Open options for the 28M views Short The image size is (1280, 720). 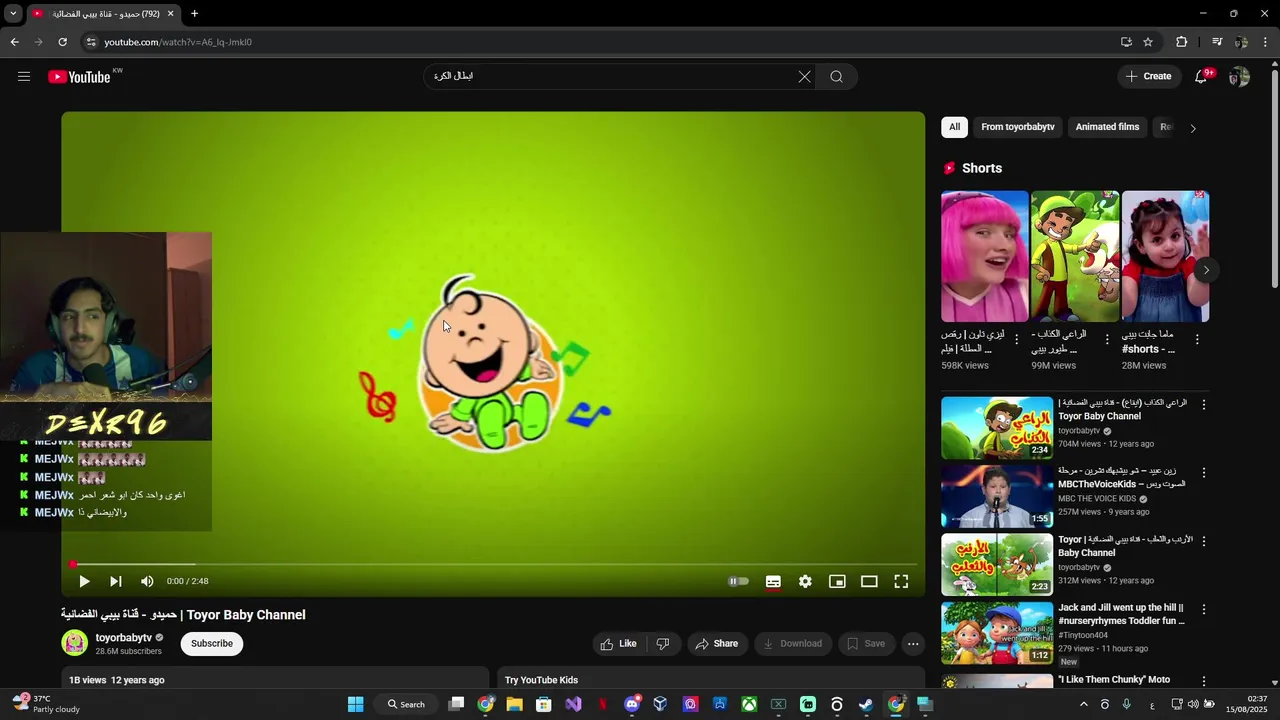pos(1197,340)
